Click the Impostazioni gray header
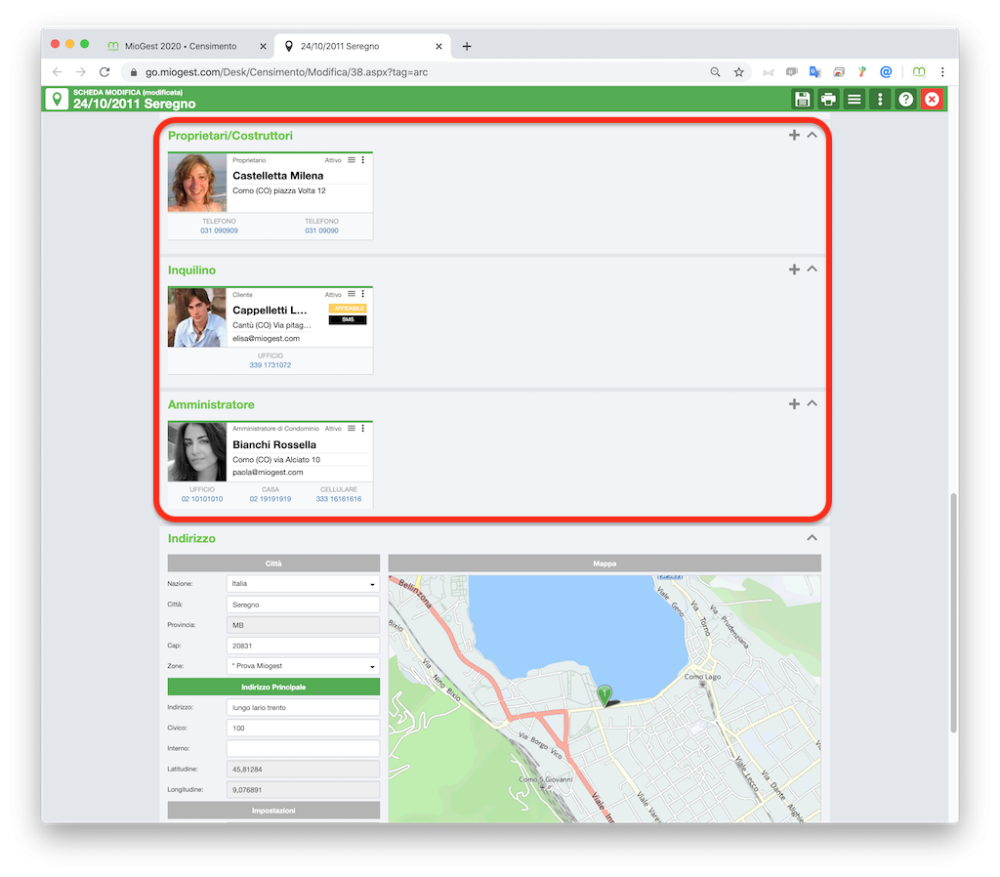This screenshot has width=1000, height=877. (274, 810)
